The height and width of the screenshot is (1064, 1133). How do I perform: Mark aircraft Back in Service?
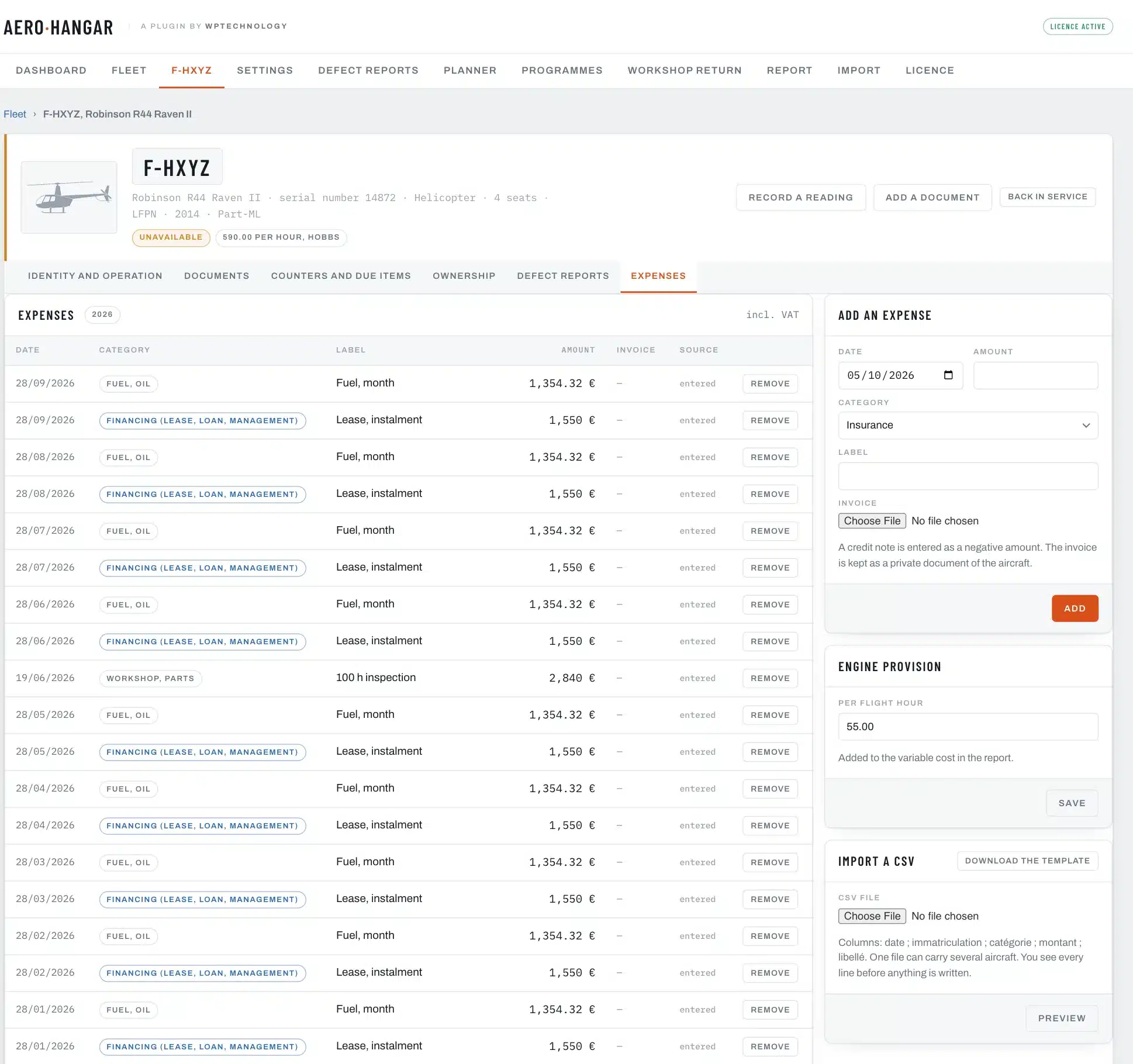1048,197
